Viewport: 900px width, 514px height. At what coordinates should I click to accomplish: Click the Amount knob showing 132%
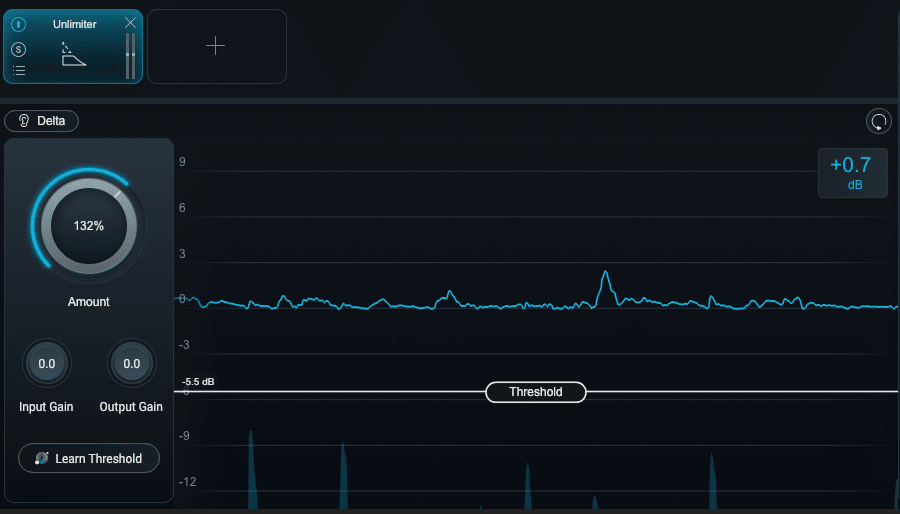click(88, 226)
